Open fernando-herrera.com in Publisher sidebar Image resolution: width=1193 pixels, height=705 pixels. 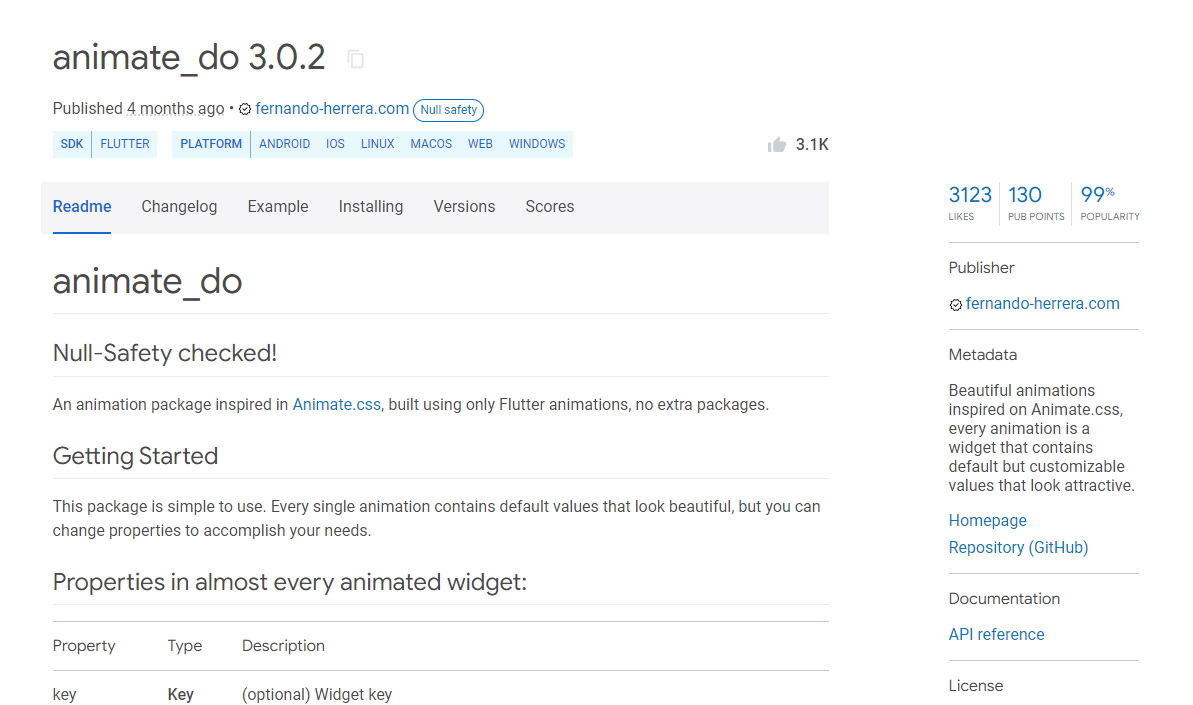pyautogui.click(x=1042, y=303)
